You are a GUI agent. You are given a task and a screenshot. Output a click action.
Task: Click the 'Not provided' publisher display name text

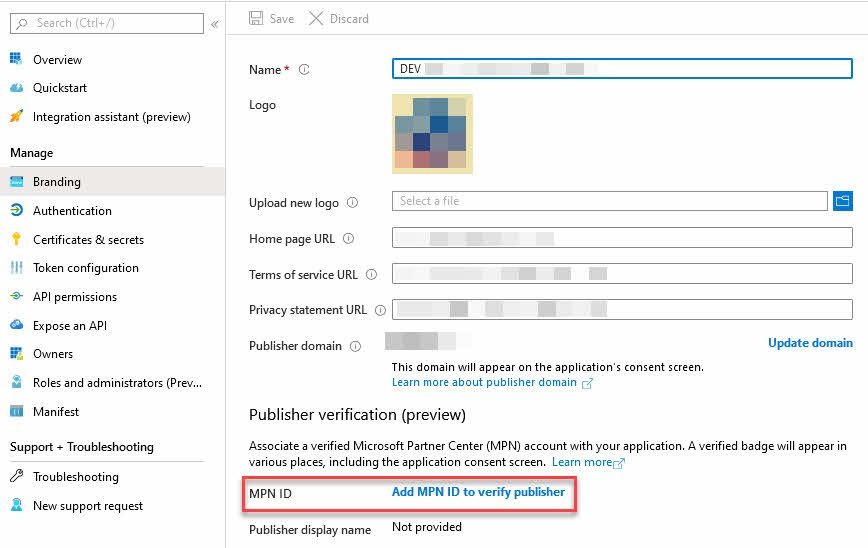[427, 526]
